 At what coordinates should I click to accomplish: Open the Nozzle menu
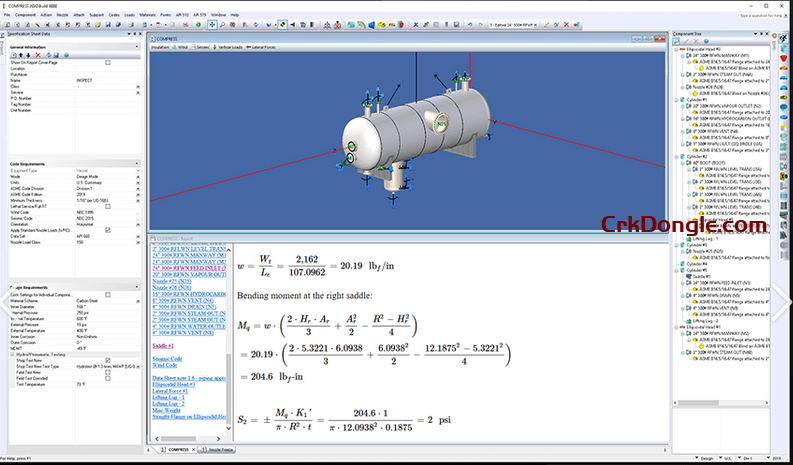(x=62, y=15)
